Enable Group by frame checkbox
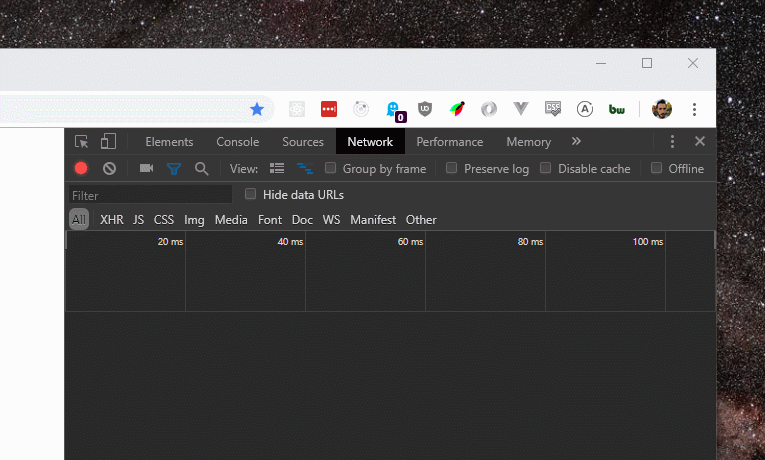This screenshot has width=765, height=460. click(x=330, y=168)
